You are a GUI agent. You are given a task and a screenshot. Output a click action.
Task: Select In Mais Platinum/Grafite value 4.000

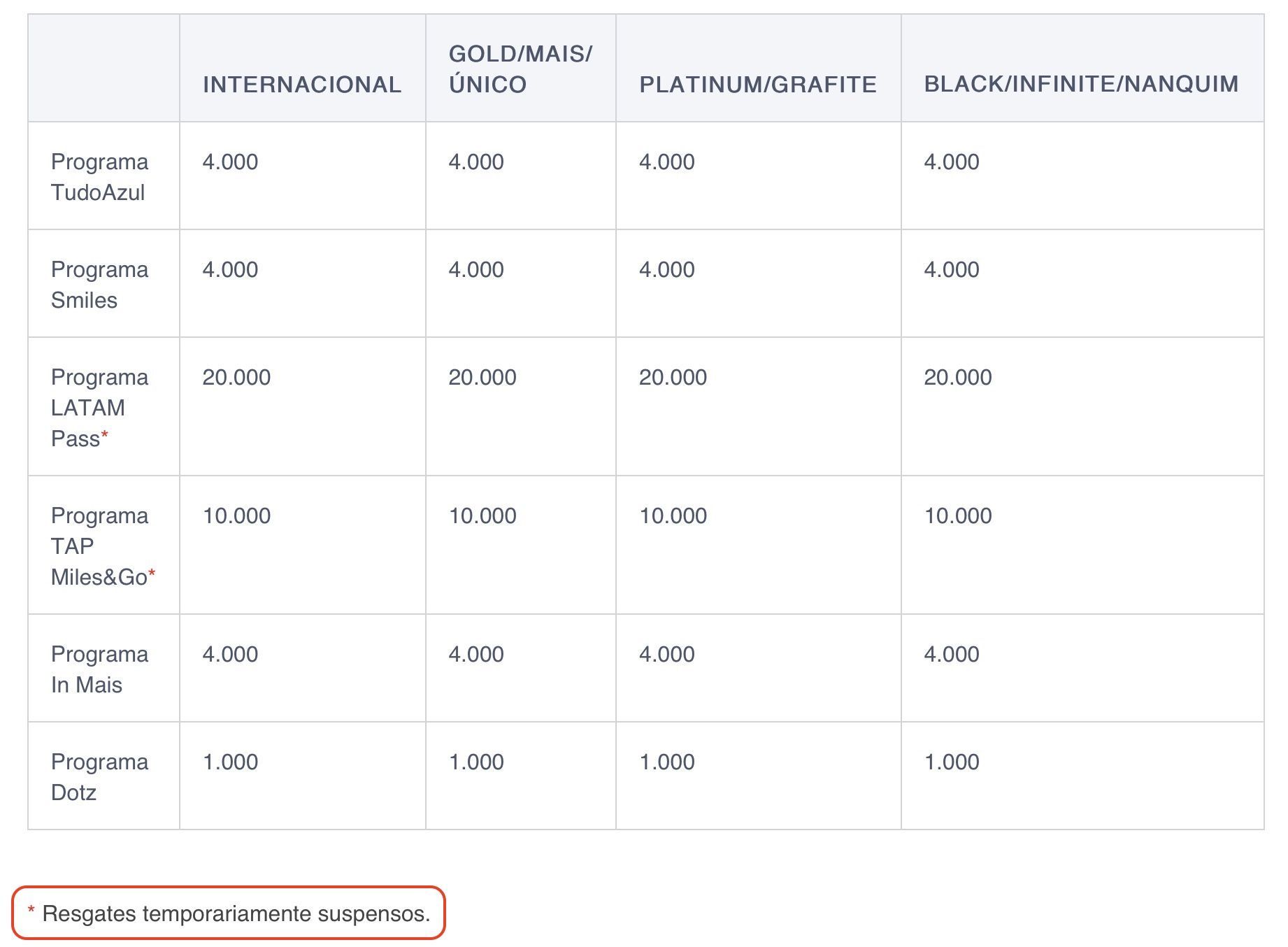click(x=667, y=655)
